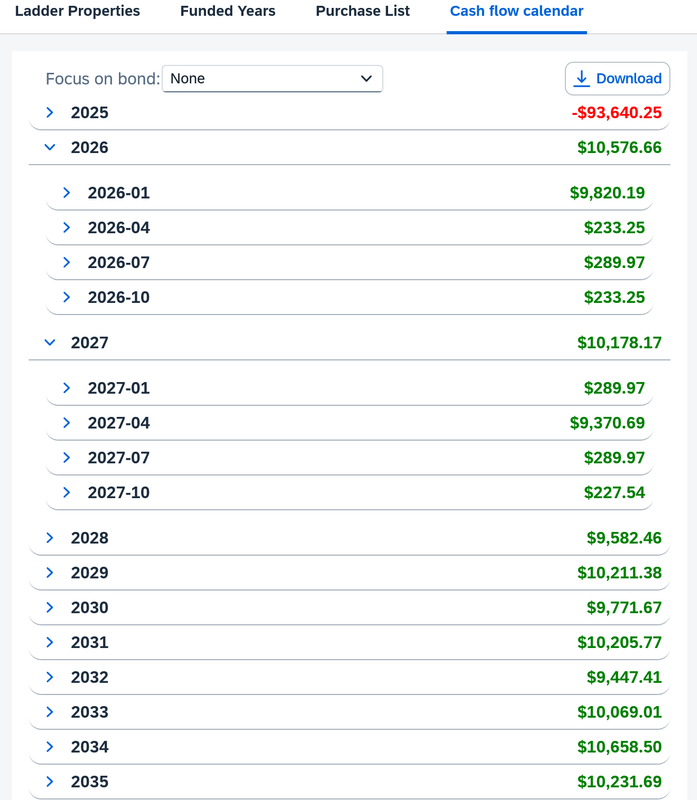Click the $233.25 amount for 2026-10
This screenshot has height=800, width=697.
tap(614, 297)
